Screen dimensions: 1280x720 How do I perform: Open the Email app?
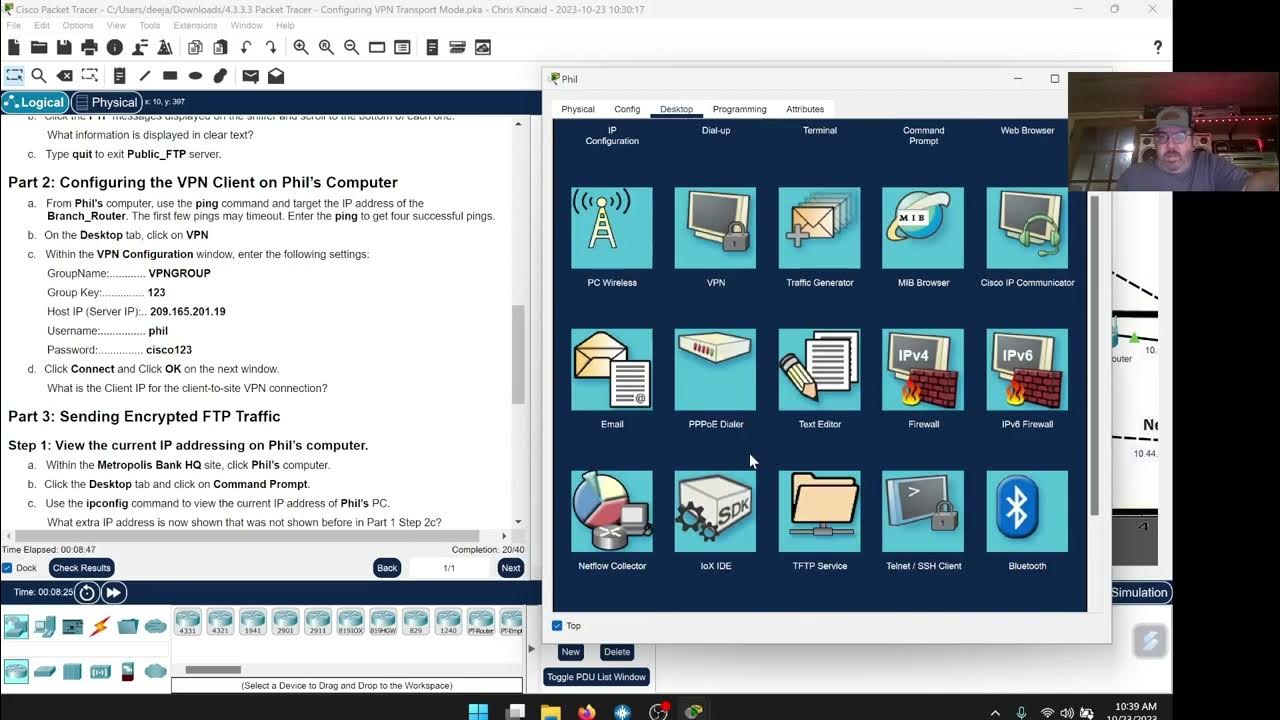(612, 370)
